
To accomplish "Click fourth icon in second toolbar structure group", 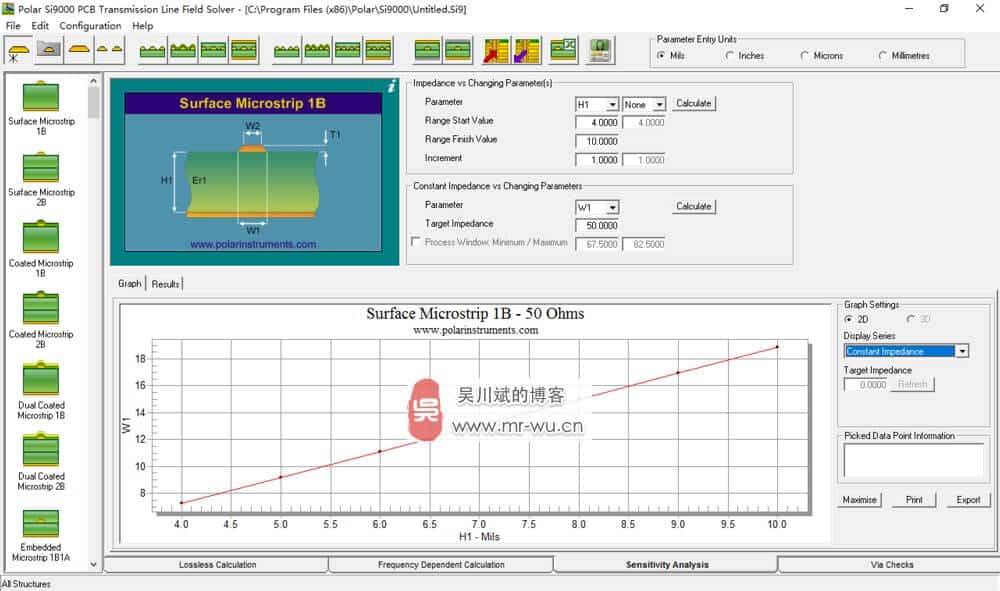I will [x=244, y=50].
